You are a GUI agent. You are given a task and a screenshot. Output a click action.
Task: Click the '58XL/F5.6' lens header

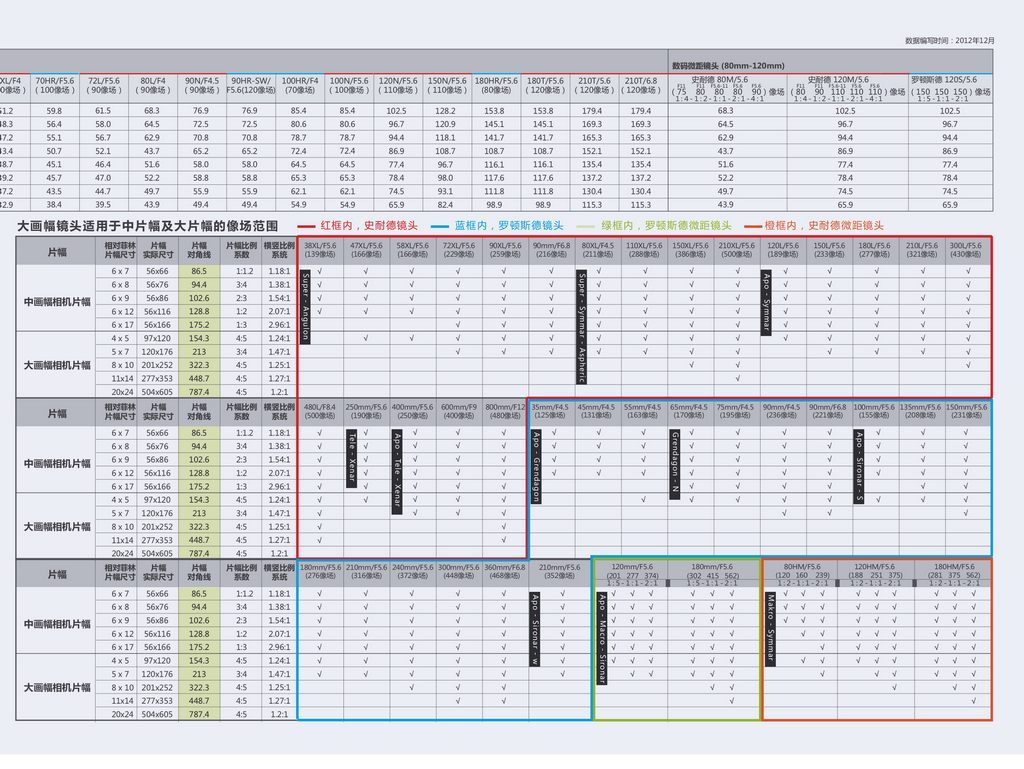pos(412,249)
